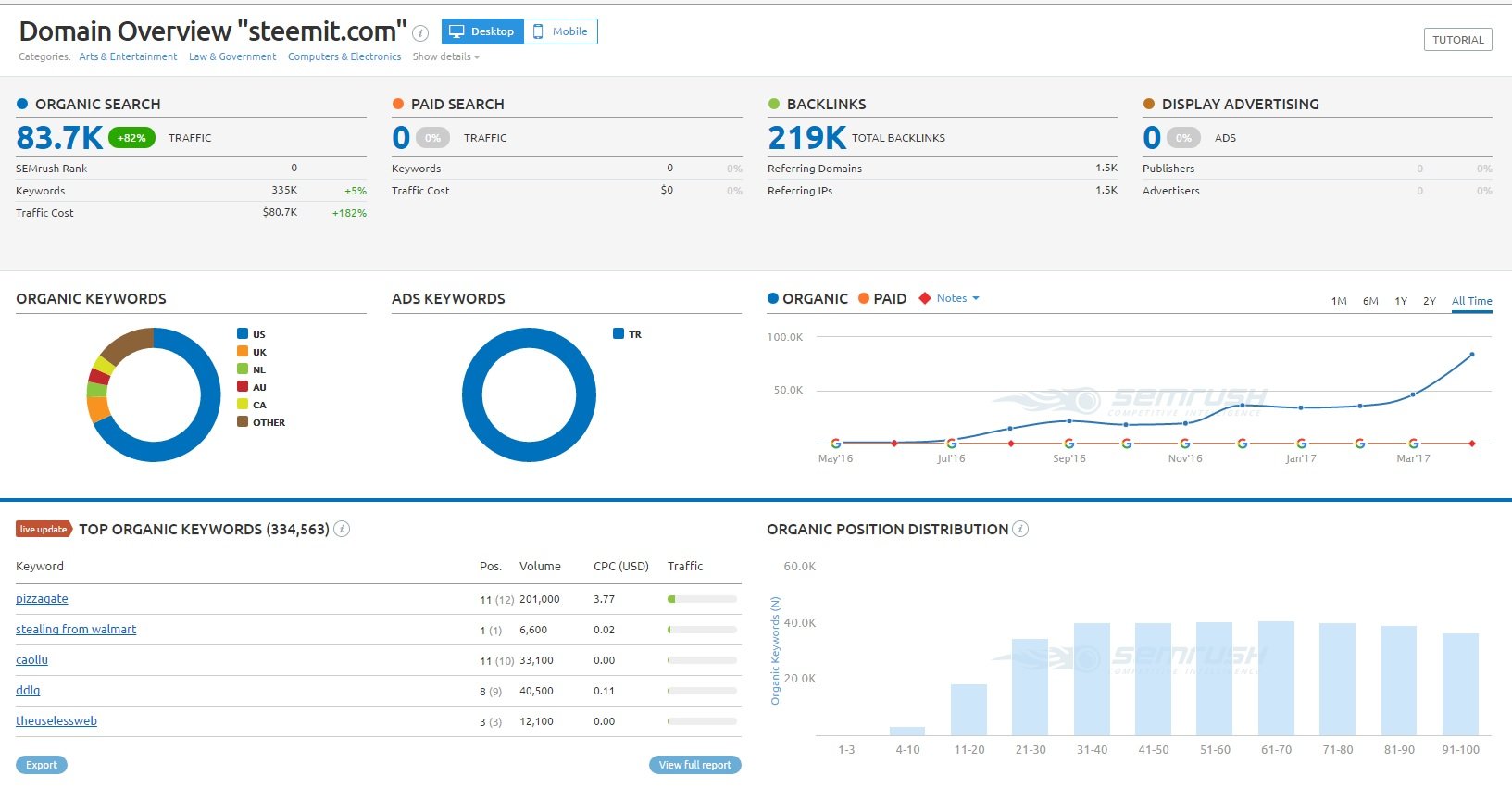Viewport: 1512px width, 788px height.
Task: Click UK orange legend swatch
Action: click(243, 351)
